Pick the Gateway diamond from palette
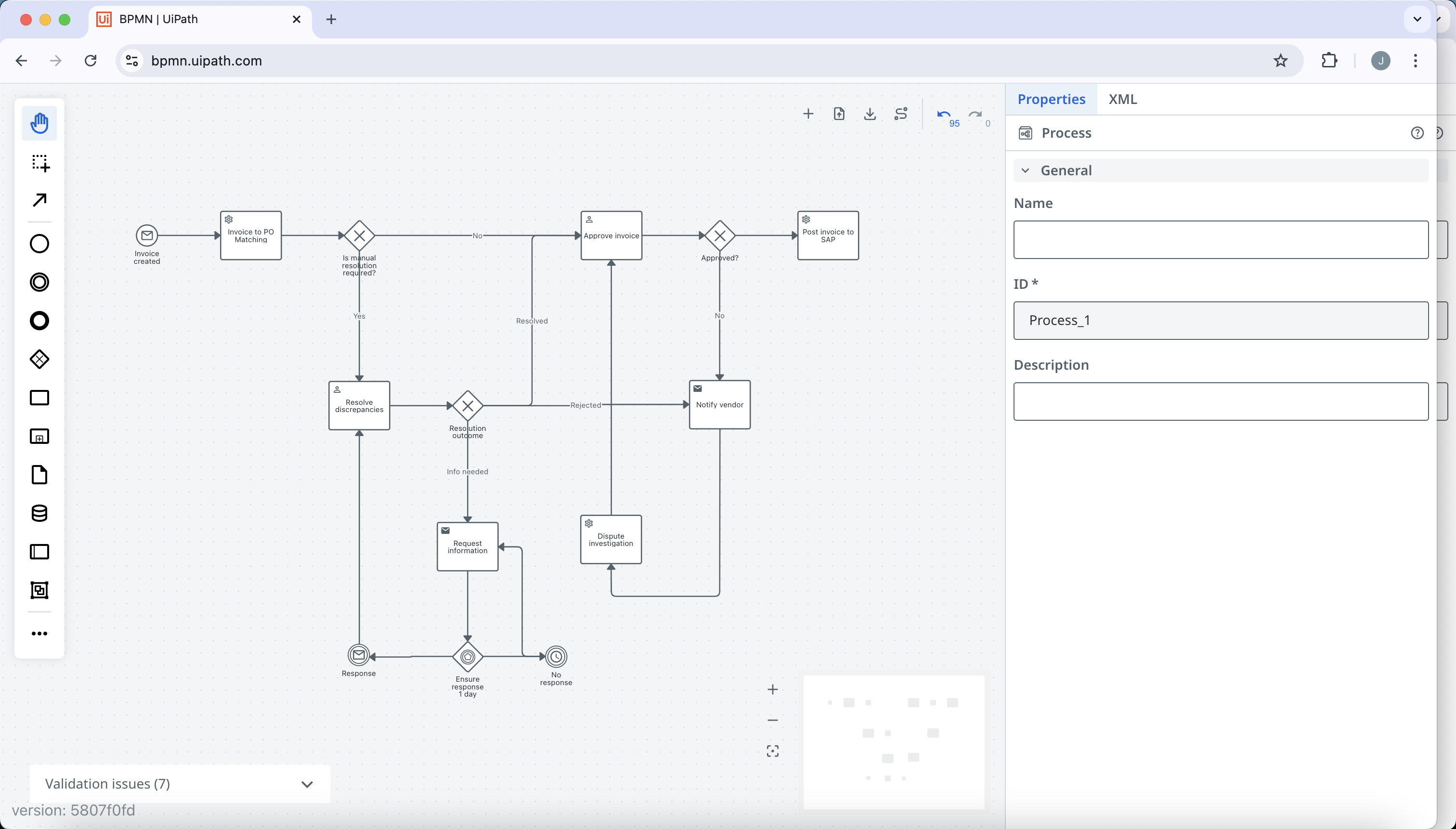This screenshot has width=1456, height=829. 39,359
